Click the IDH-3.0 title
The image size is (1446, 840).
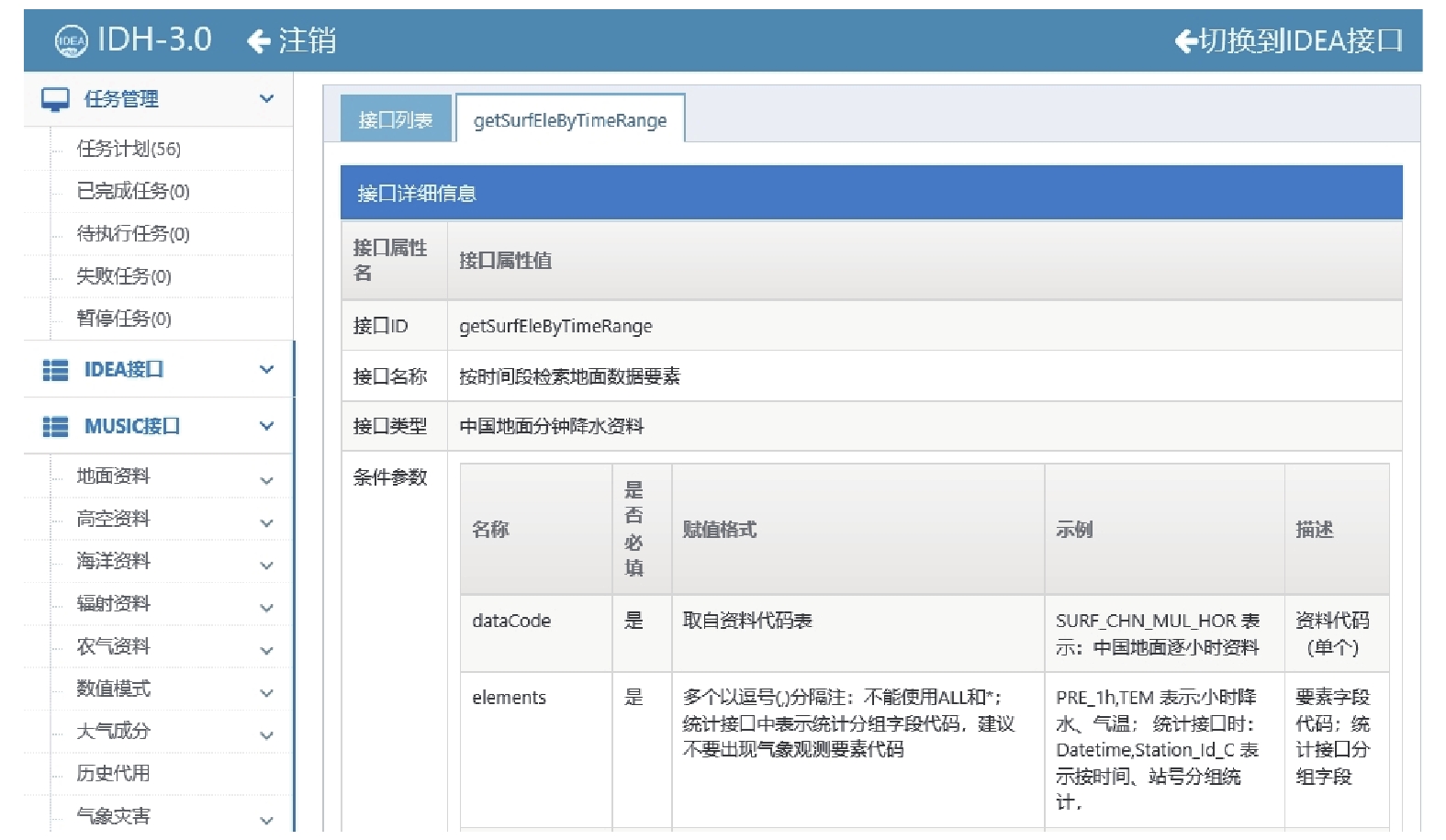coord(154,39)
